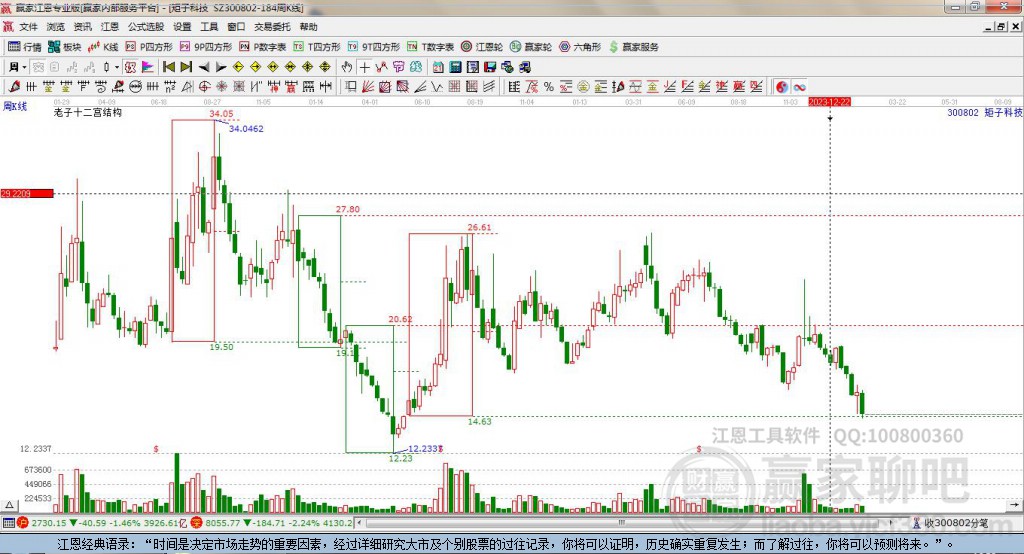Click the yellow diamond four-way arrows icon

tap(325, 67)
